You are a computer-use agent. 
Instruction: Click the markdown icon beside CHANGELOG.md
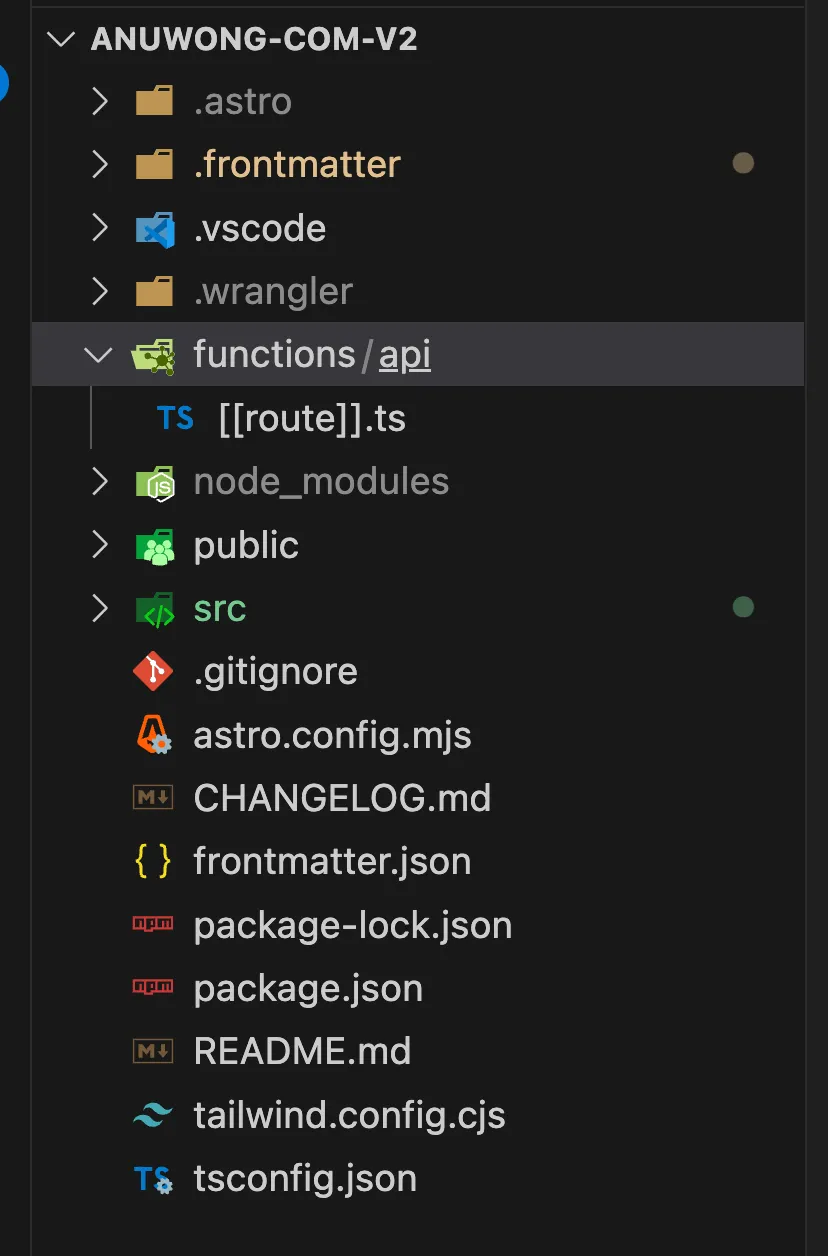(153, 798)
